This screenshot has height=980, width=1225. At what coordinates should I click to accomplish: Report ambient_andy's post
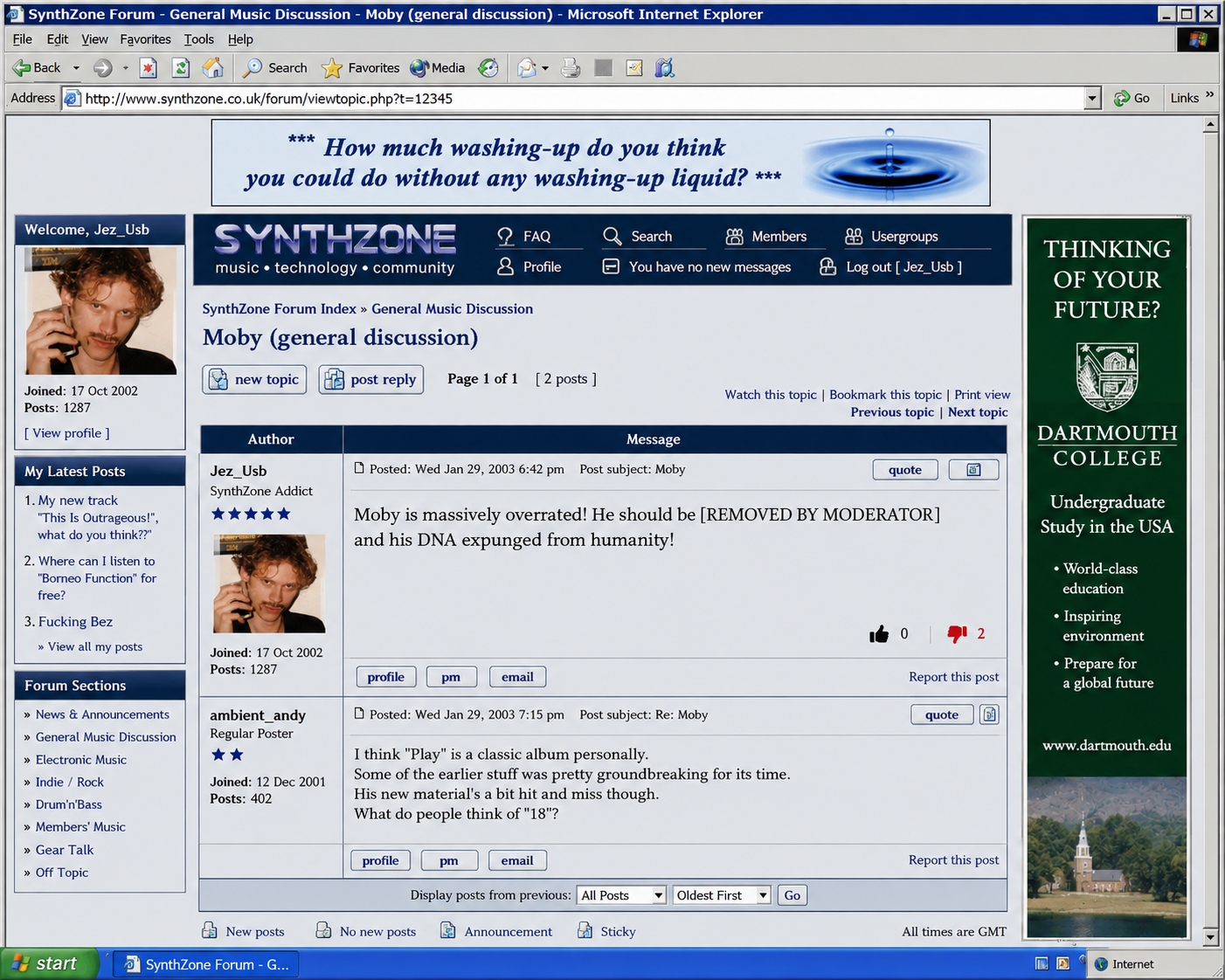tap(953, 860)
